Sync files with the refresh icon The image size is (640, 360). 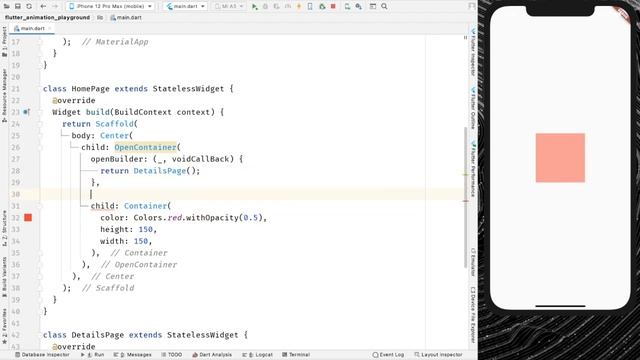click(29, 6)
